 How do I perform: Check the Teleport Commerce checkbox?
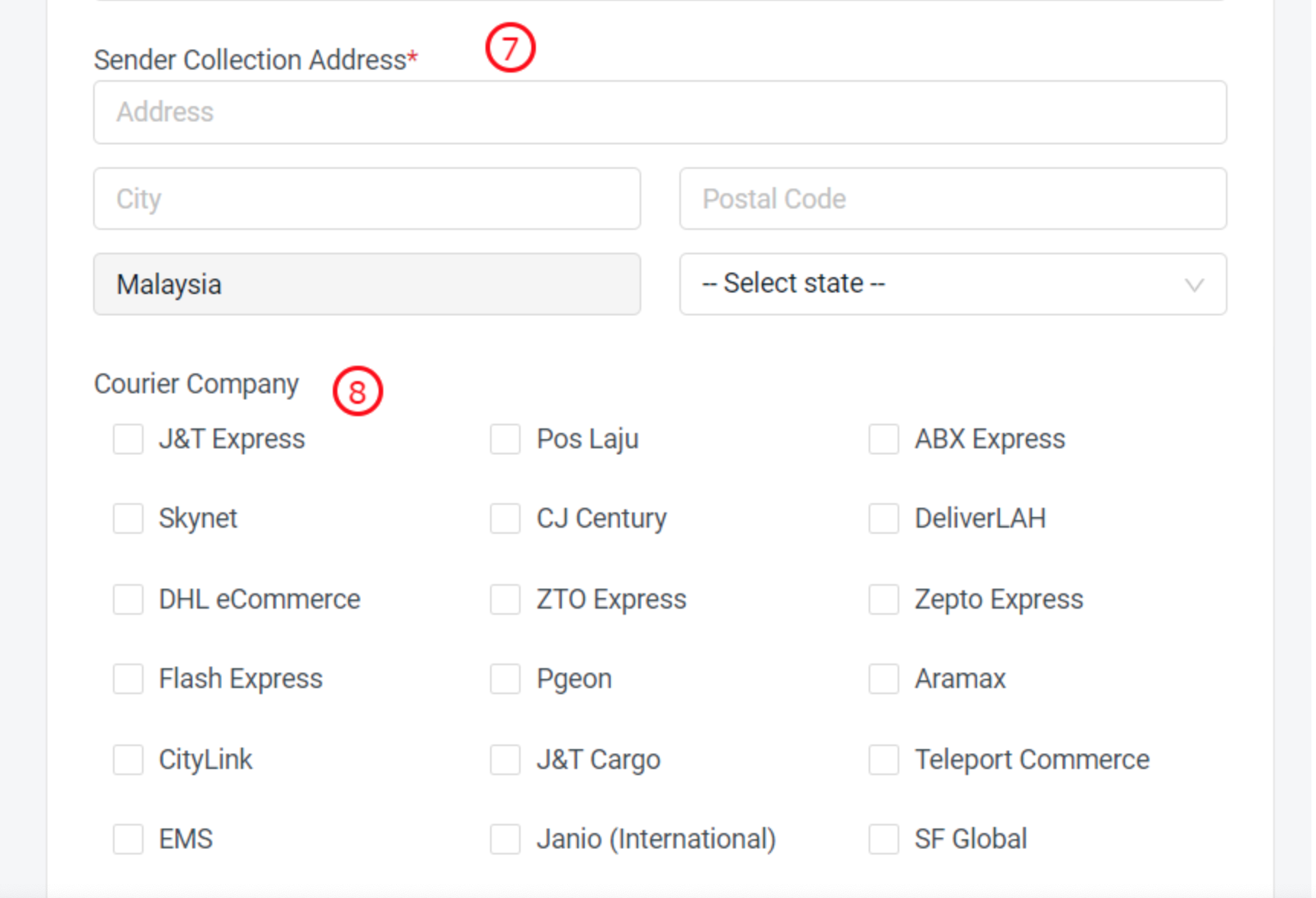click(884, 760)
